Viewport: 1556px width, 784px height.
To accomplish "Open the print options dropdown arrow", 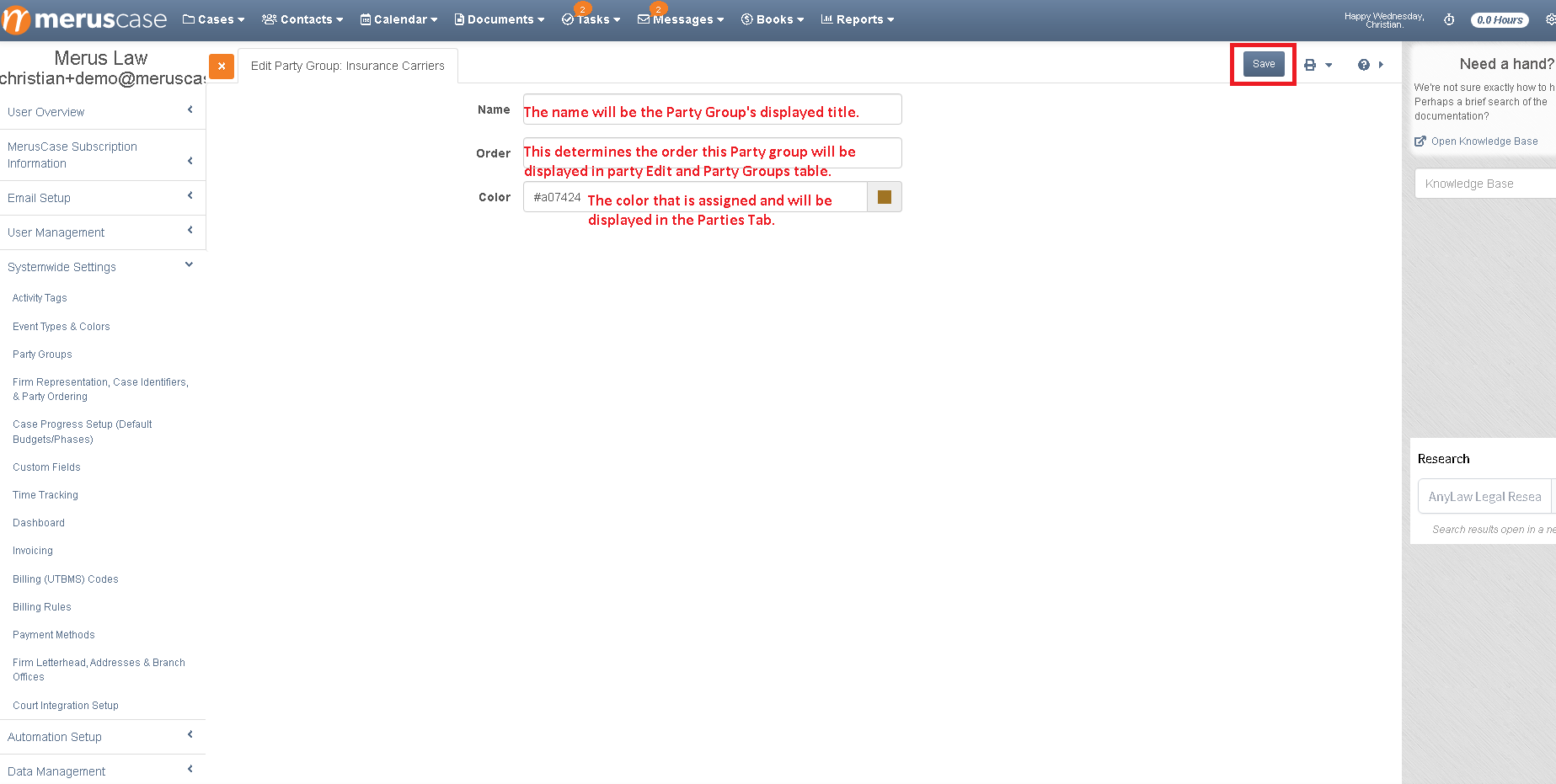I will (1329, 65).
